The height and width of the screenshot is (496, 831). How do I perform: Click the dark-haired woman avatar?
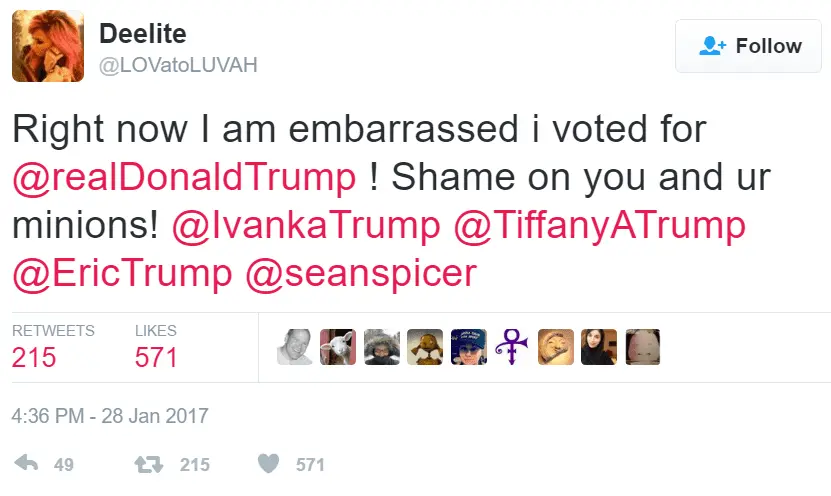[598, 347]
